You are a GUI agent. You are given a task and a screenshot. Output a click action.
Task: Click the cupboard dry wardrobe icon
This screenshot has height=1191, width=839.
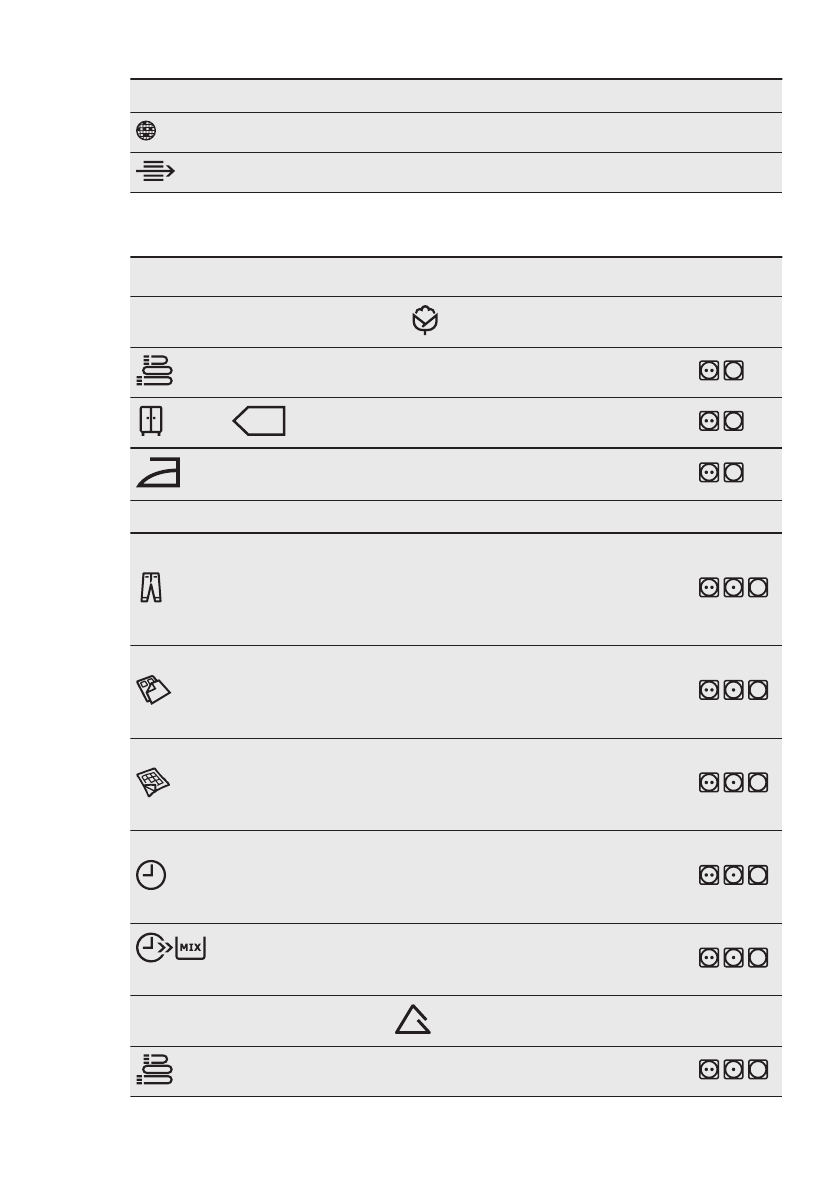(x=149, y=422)
